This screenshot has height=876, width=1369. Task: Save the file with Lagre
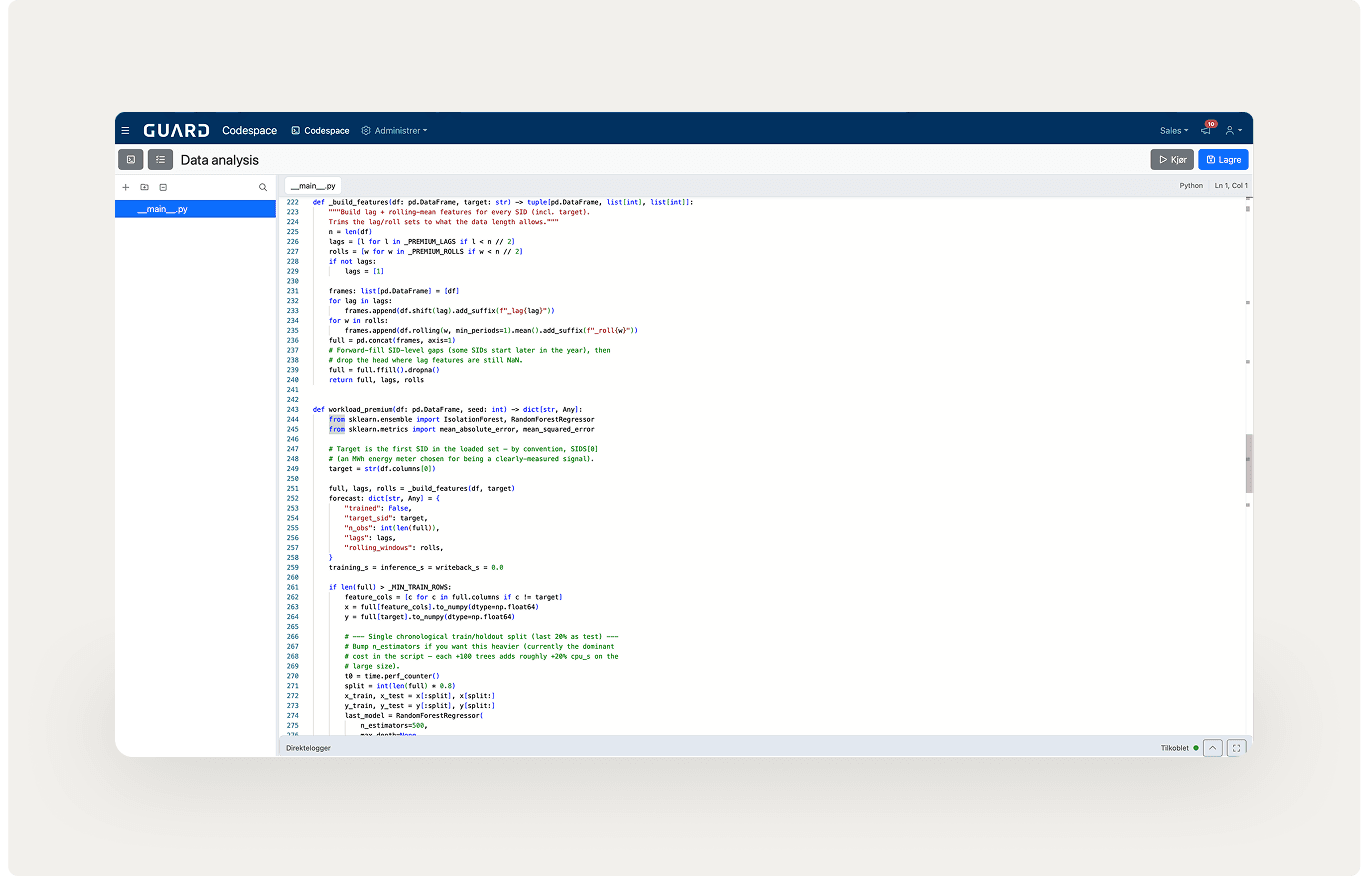coord(1224,160)
